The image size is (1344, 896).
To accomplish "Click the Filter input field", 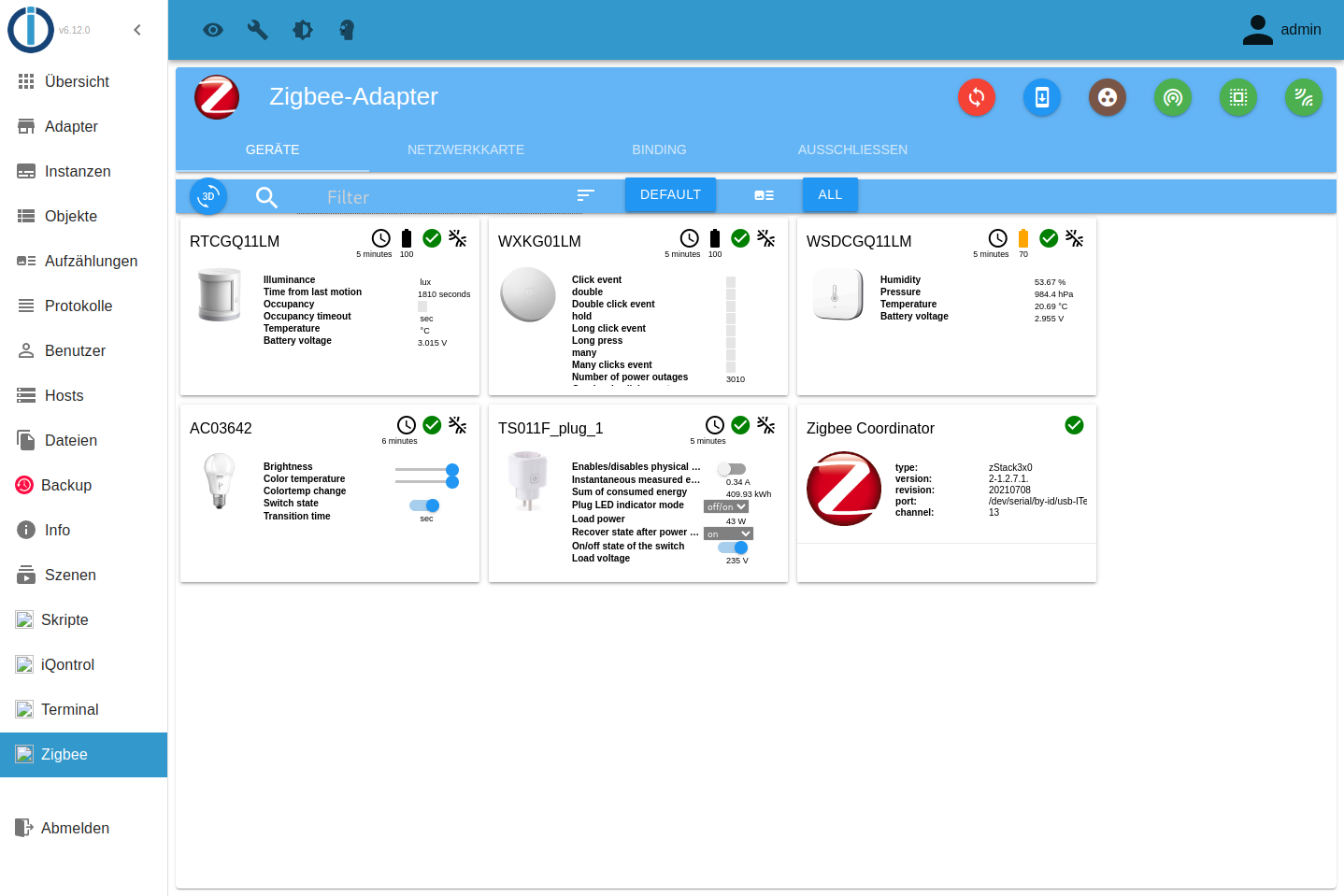I will 439,197.
